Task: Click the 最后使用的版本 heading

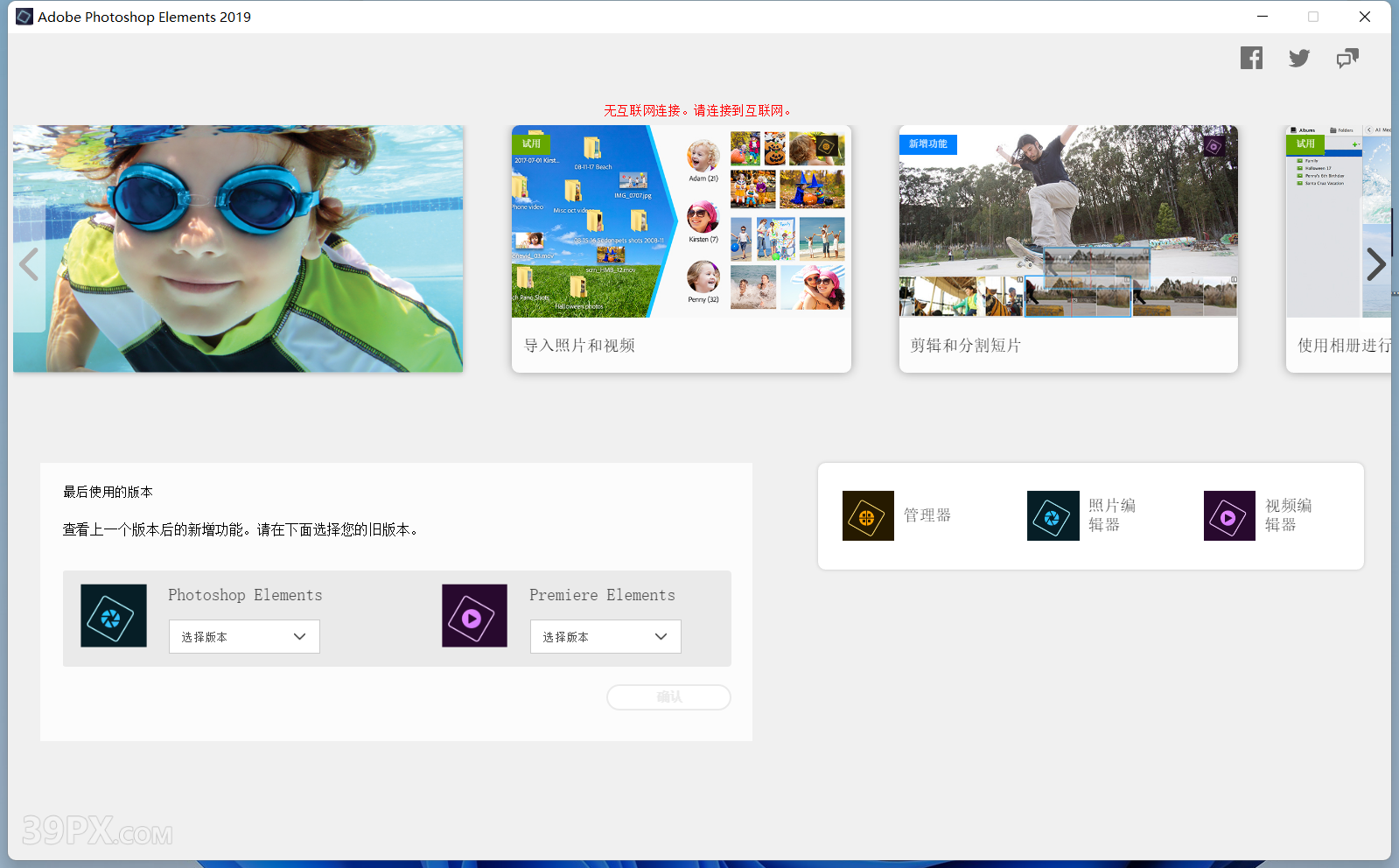Action: pos(108,492)
